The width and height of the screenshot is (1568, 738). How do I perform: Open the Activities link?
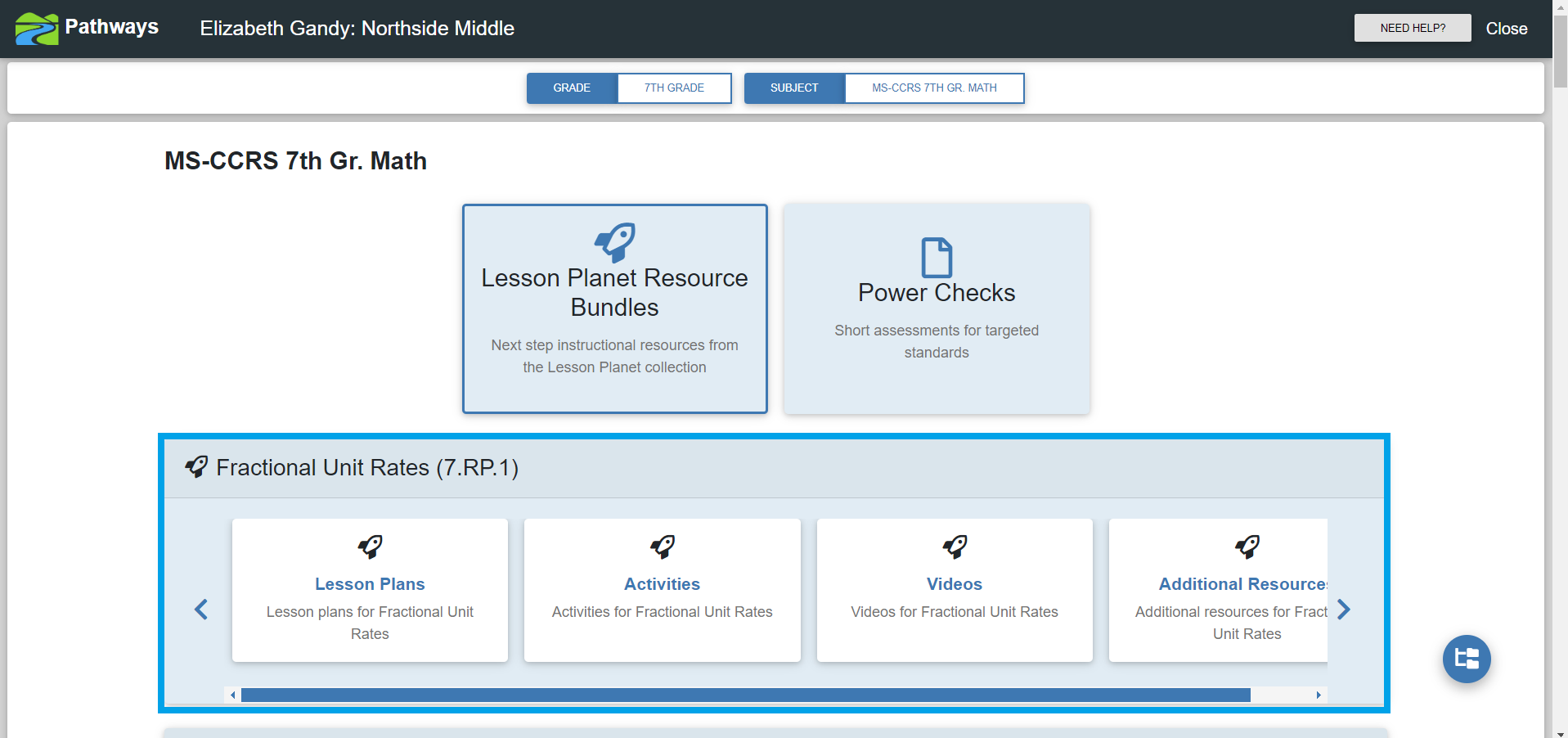point(663,584)
